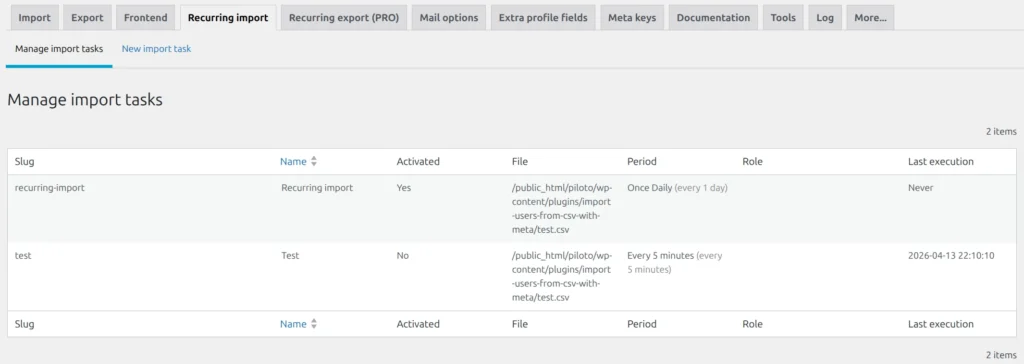This screenshot has width=1024, height=364.
Task: Switch to the Frontend tab
Action: click(x=146, y=18)
